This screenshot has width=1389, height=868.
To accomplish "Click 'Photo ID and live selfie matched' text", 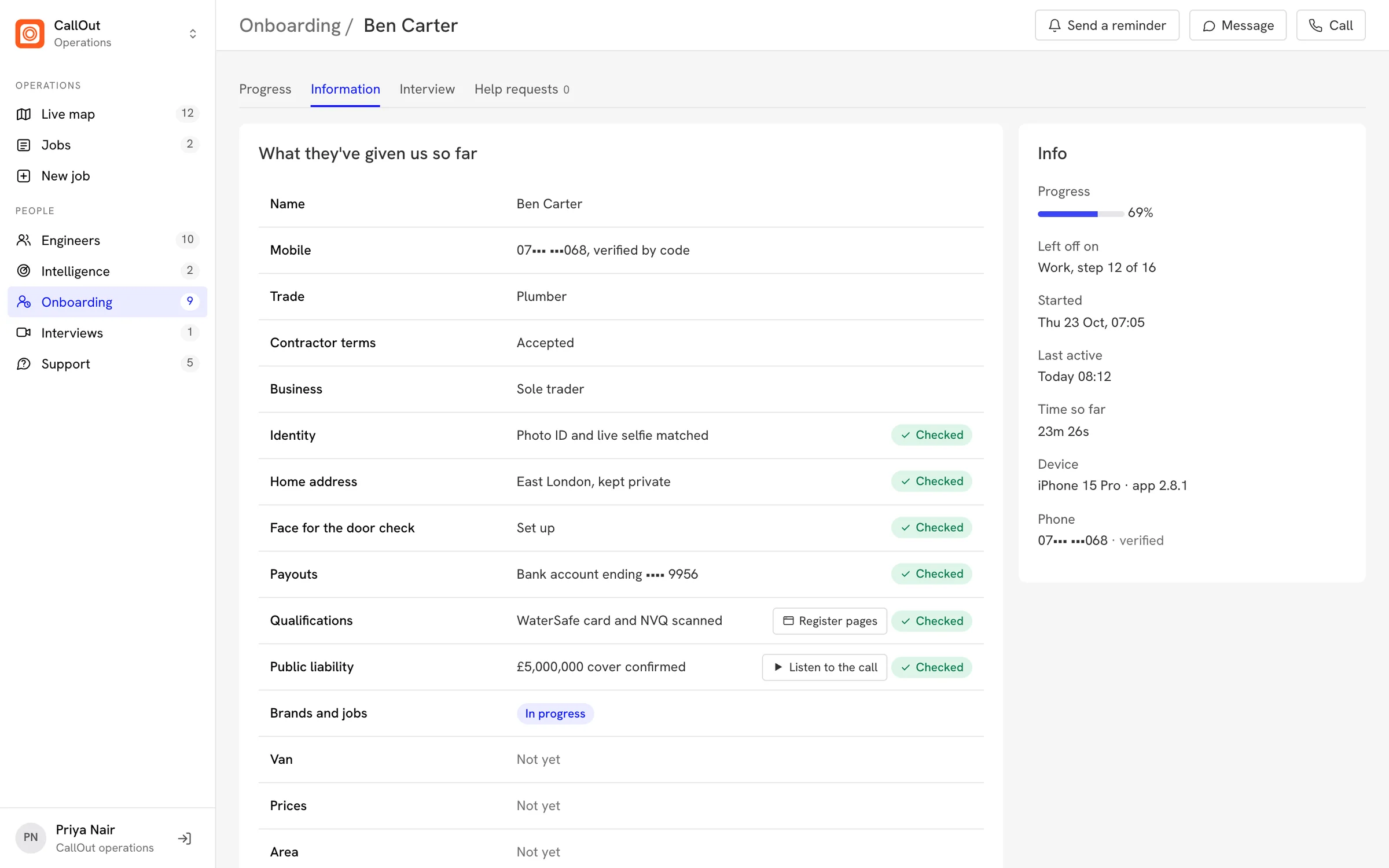I will click(612, 435).
